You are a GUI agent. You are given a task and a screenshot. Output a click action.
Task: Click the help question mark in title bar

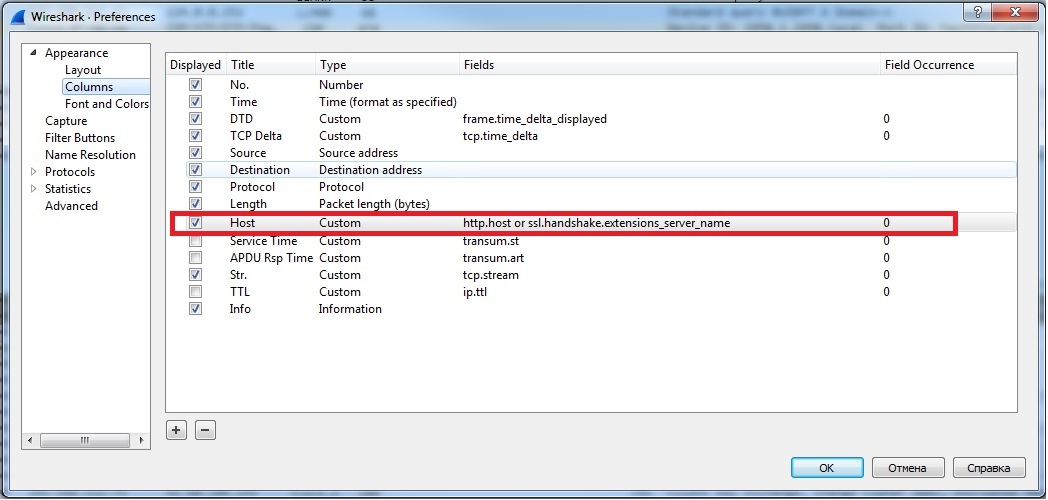977,12
